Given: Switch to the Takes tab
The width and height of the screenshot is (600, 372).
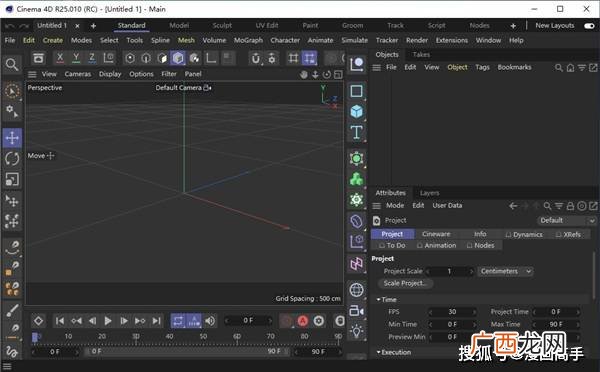Looking at the screenshot, I should point(421,55).
